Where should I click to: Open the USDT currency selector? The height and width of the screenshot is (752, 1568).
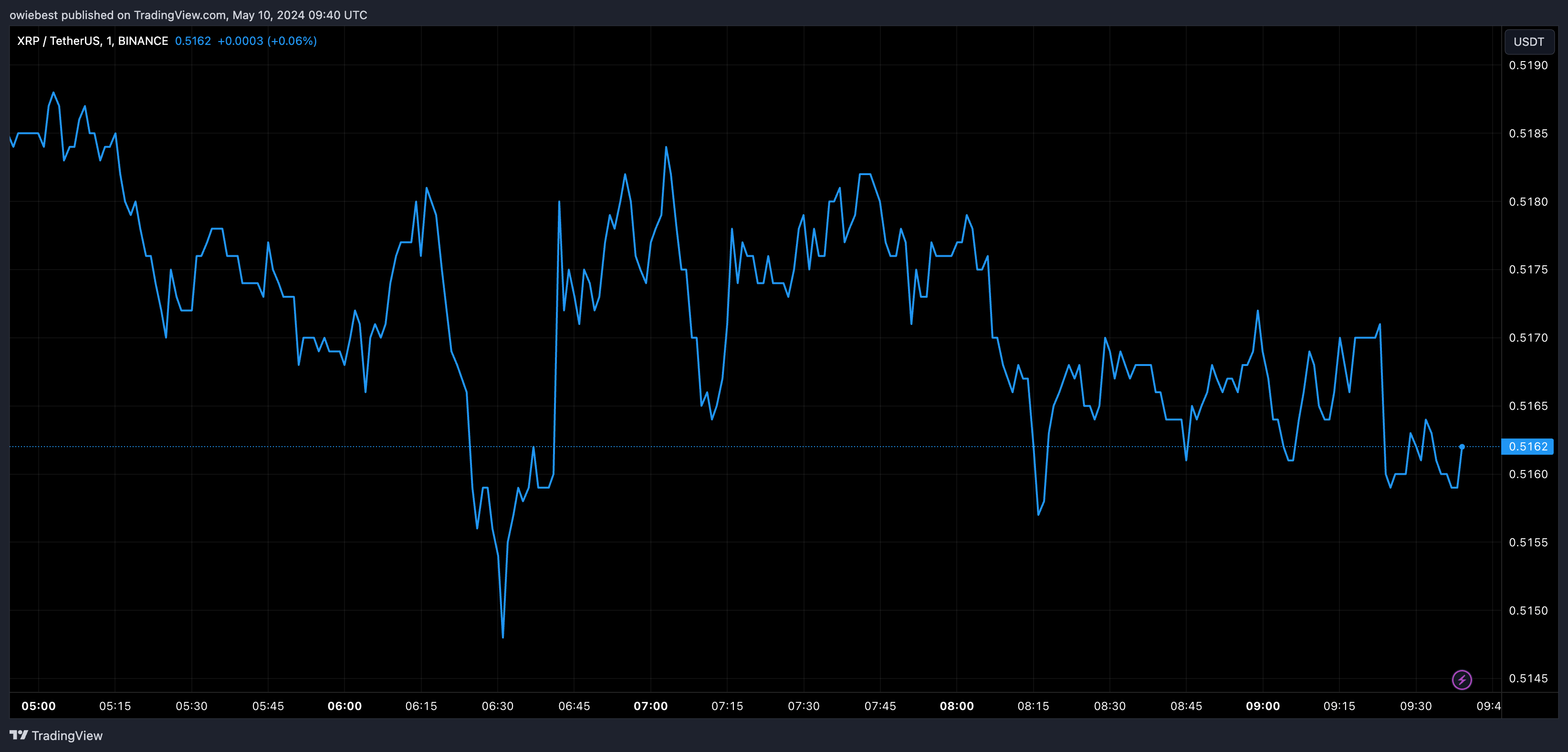pos(1528,42)
